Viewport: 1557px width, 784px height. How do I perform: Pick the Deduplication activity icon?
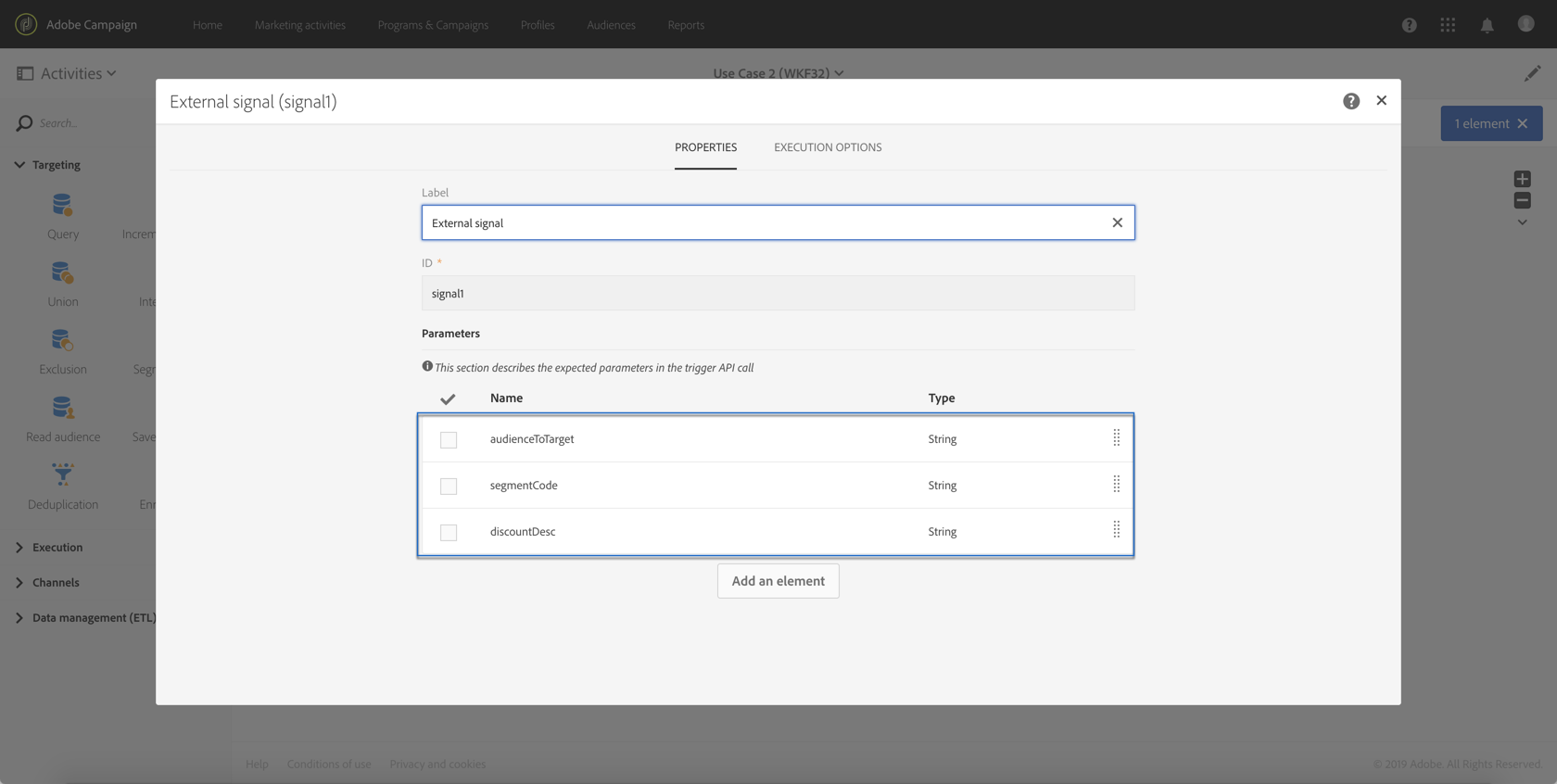tap(62, 474)
